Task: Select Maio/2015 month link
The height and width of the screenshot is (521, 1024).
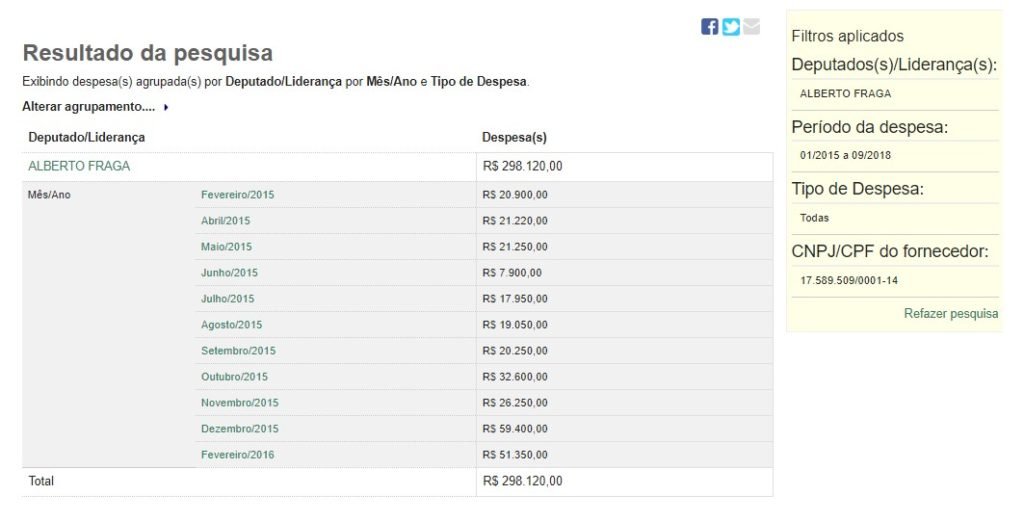Action: [226, 247]
